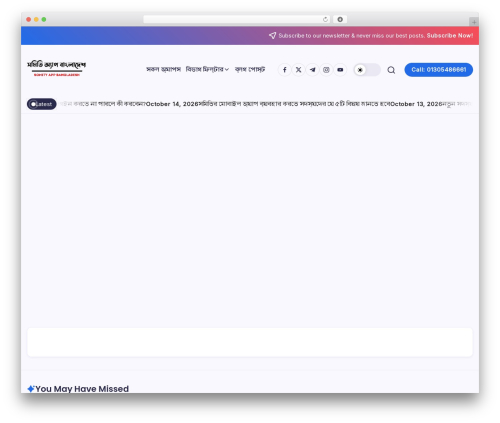Click the Subscribe Now! link
The height and width of the screenshot is (423, 500).
tap(450, 36)
